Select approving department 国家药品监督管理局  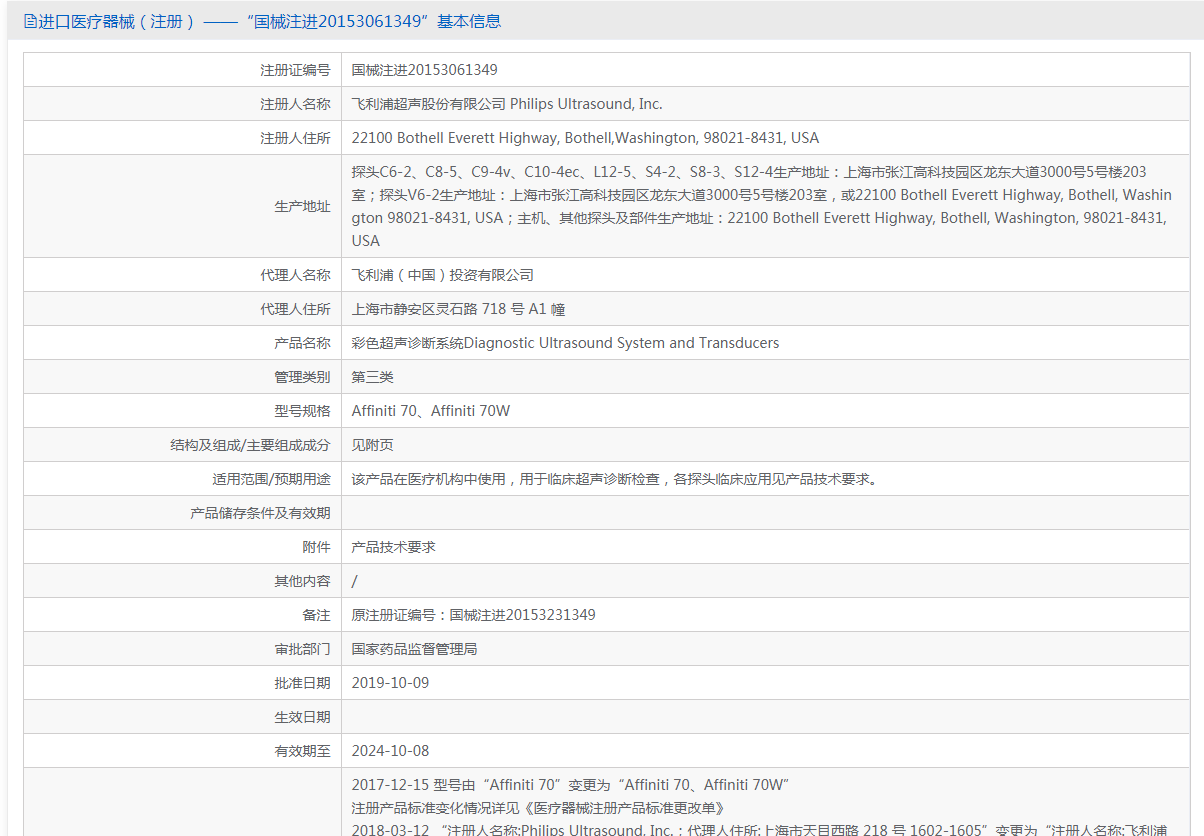pos(415,649)
